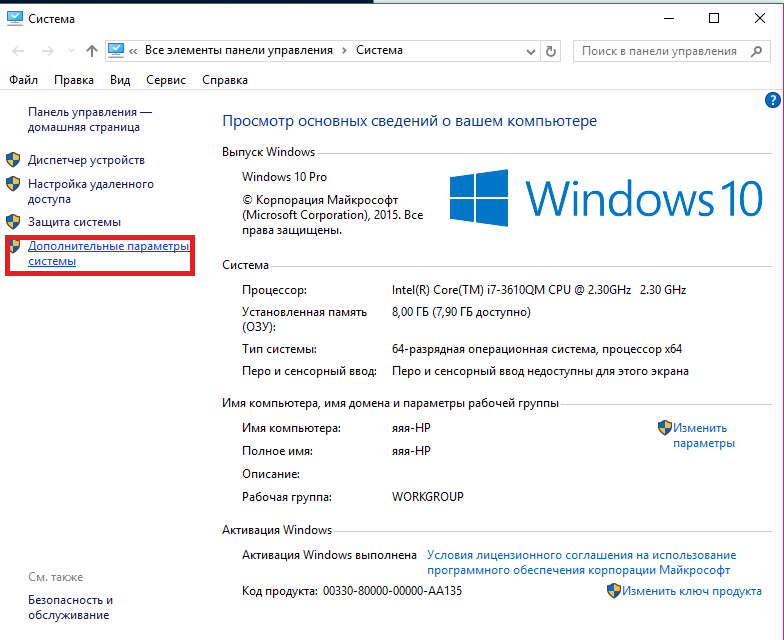
Task: Click Изменить ключ продукта link
Action: [692, 591]
